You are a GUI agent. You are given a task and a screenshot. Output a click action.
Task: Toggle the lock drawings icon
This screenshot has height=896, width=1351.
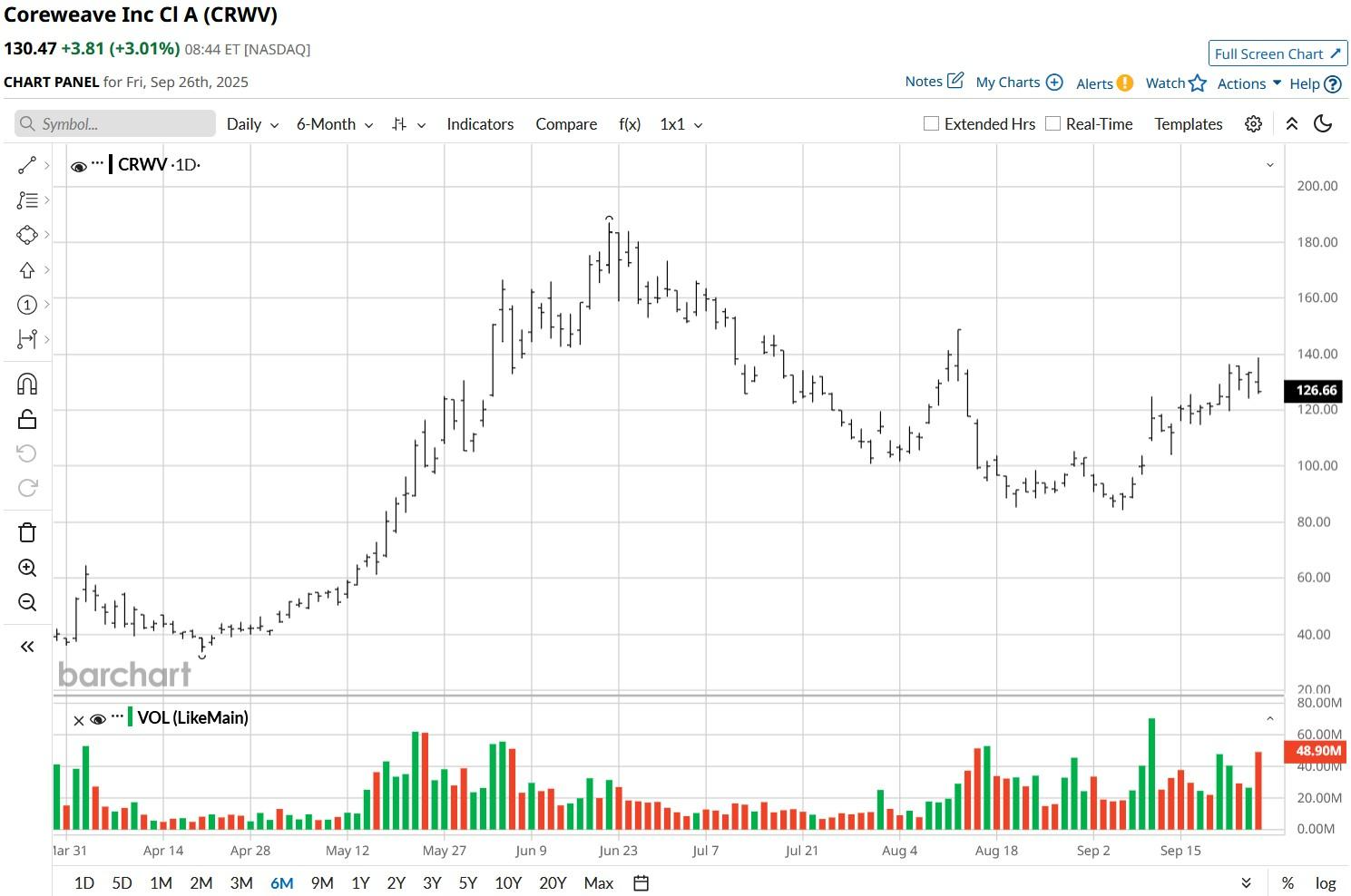coord(26,419)
